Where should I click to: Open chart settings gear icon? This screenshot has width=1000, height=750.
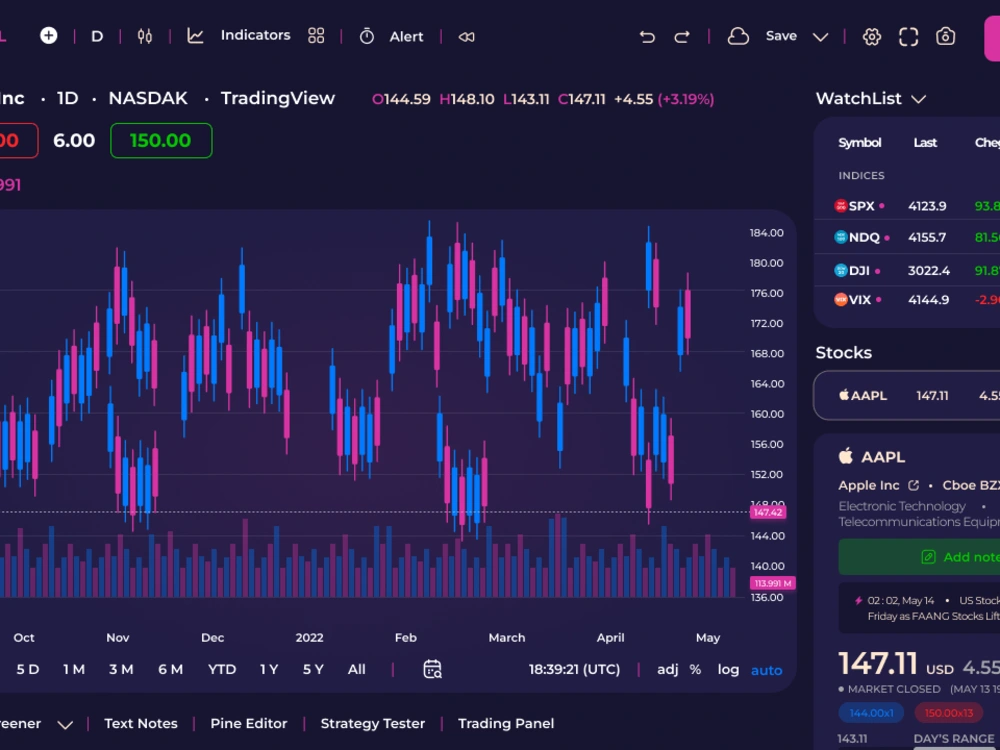coord(872,37)
